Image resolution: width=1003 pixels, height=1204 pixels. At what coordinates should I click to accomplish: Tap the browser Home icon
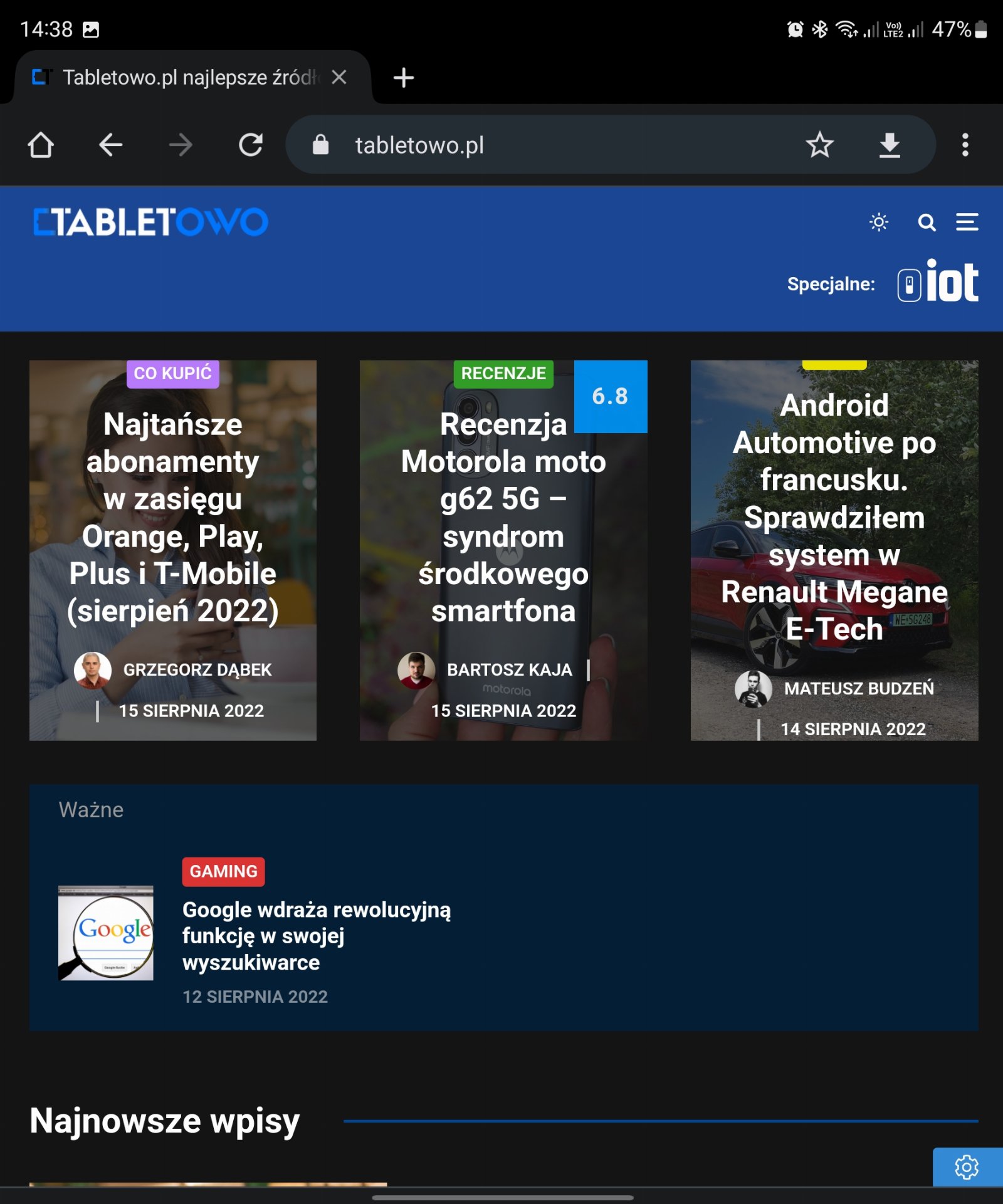41,145
